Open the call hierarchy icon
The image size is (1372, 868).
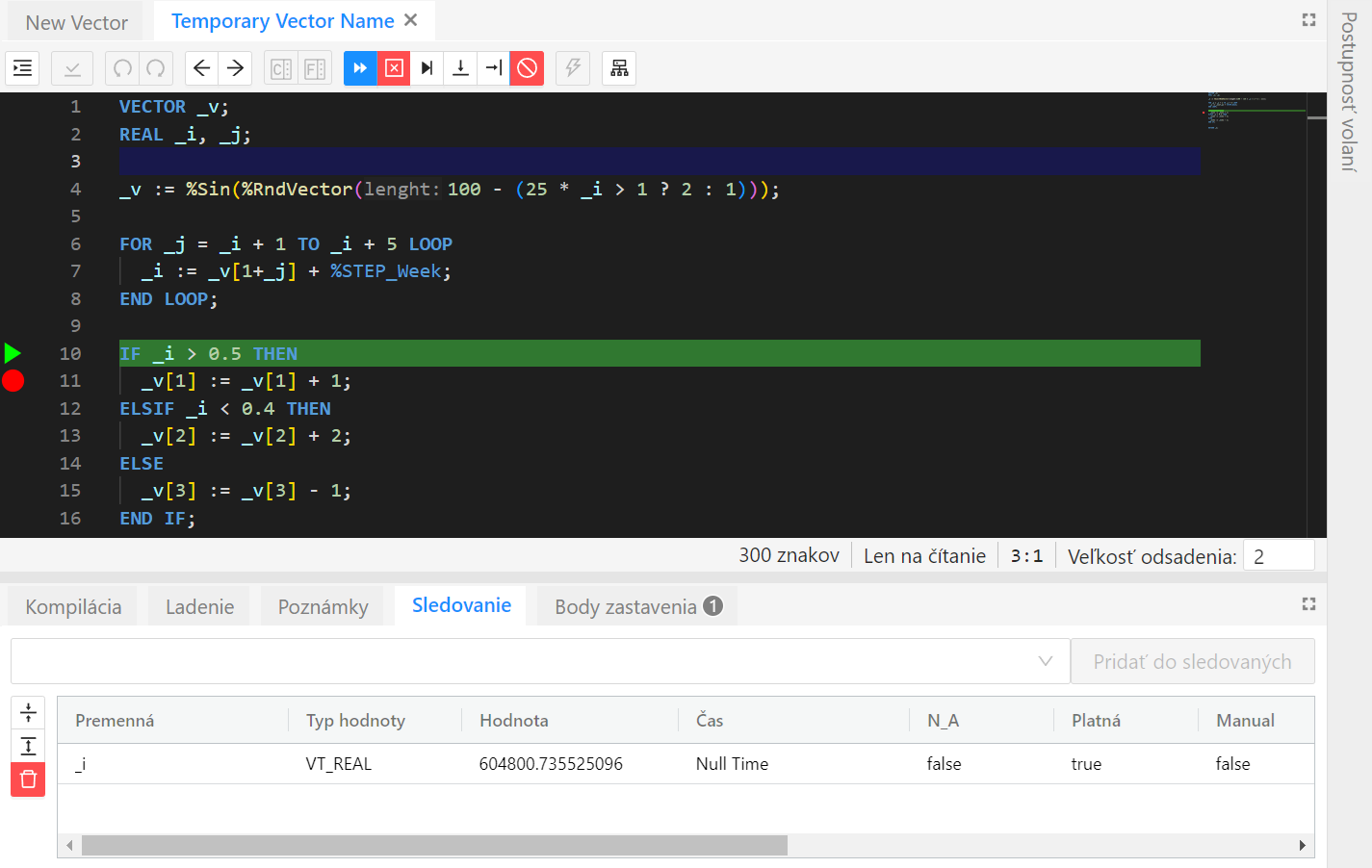pyautogui.click(x=619, y=67)
